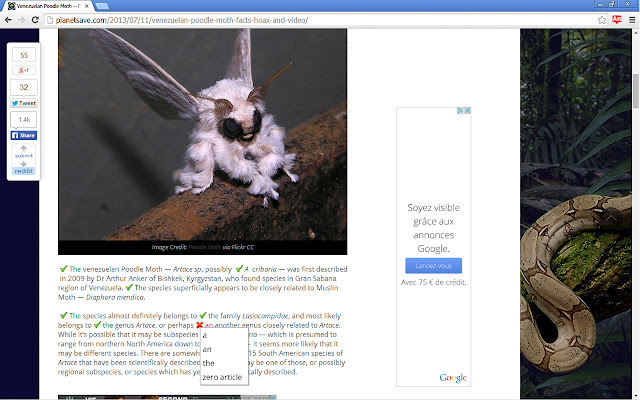Click the Facebook Share button

(24, 136)
